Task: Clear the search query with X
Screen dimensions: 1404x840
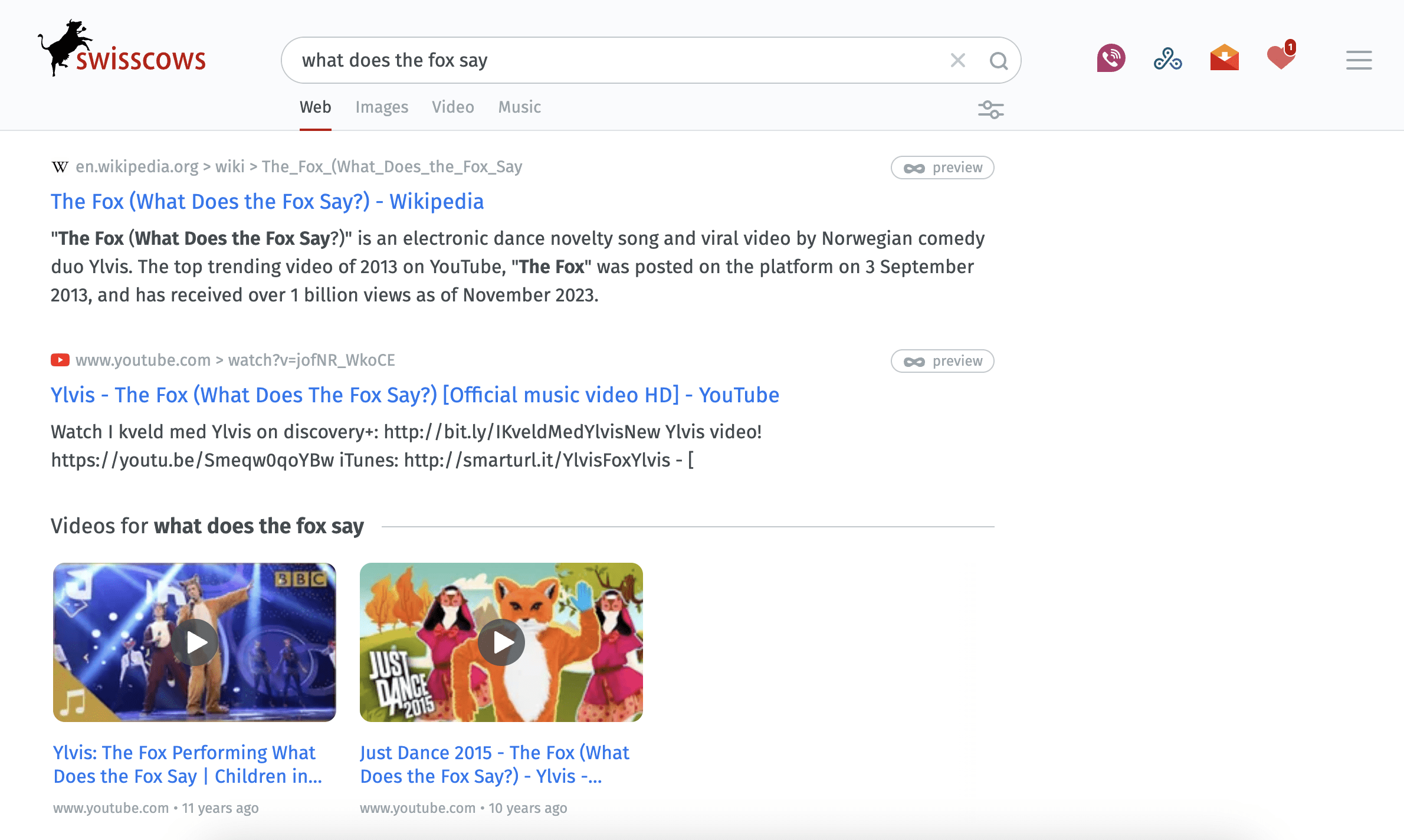Action: [x=957, y=60]
